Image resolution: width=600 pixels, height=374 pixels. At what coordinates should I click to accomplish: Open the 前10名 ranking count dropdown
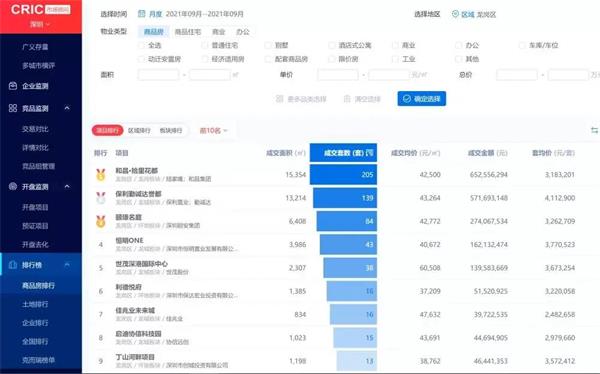click(214, 131)
